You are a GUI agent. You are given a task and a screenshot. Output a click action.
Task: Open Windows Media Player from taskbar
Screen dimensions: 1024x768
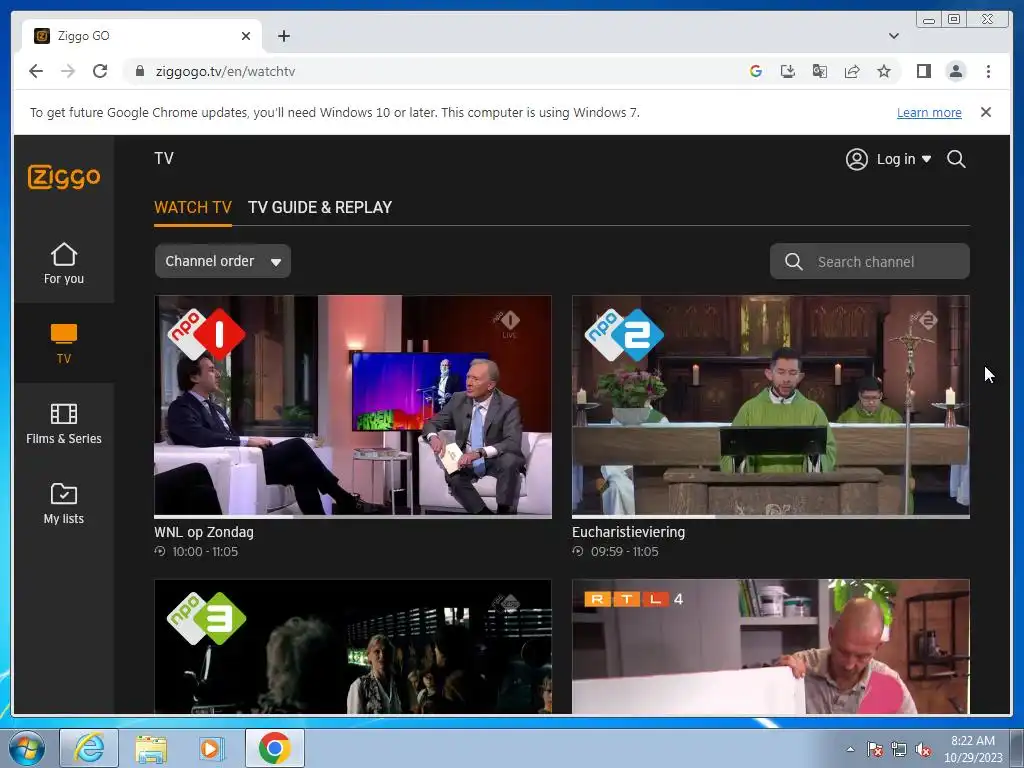(x=210, y=748)
